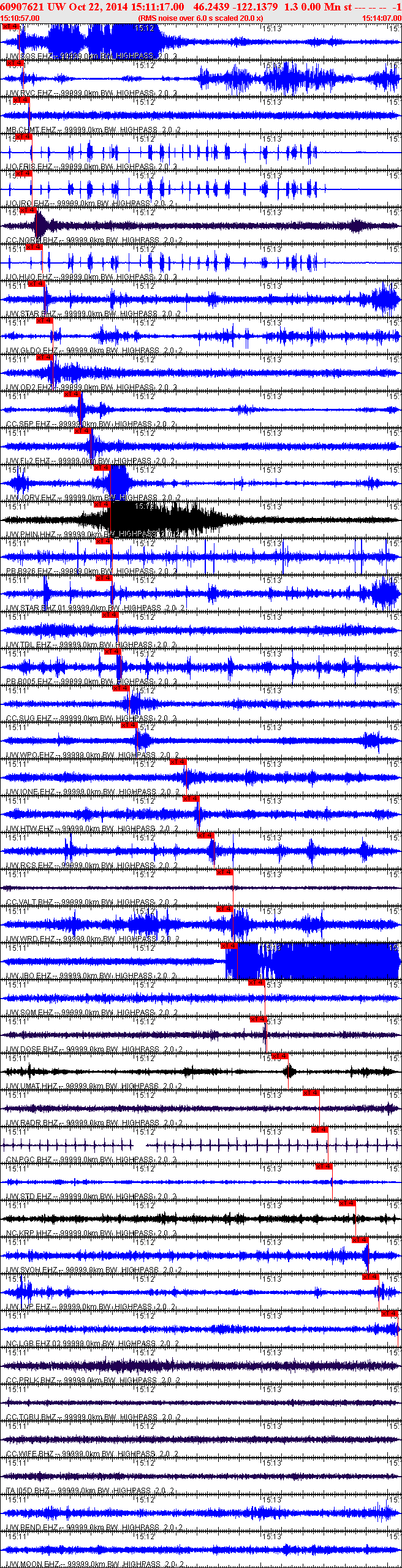Image resolution: width=402 pixels, height=1568 pixels.
Task: Click the red pick marker on STD trace
Action: 324,1166
